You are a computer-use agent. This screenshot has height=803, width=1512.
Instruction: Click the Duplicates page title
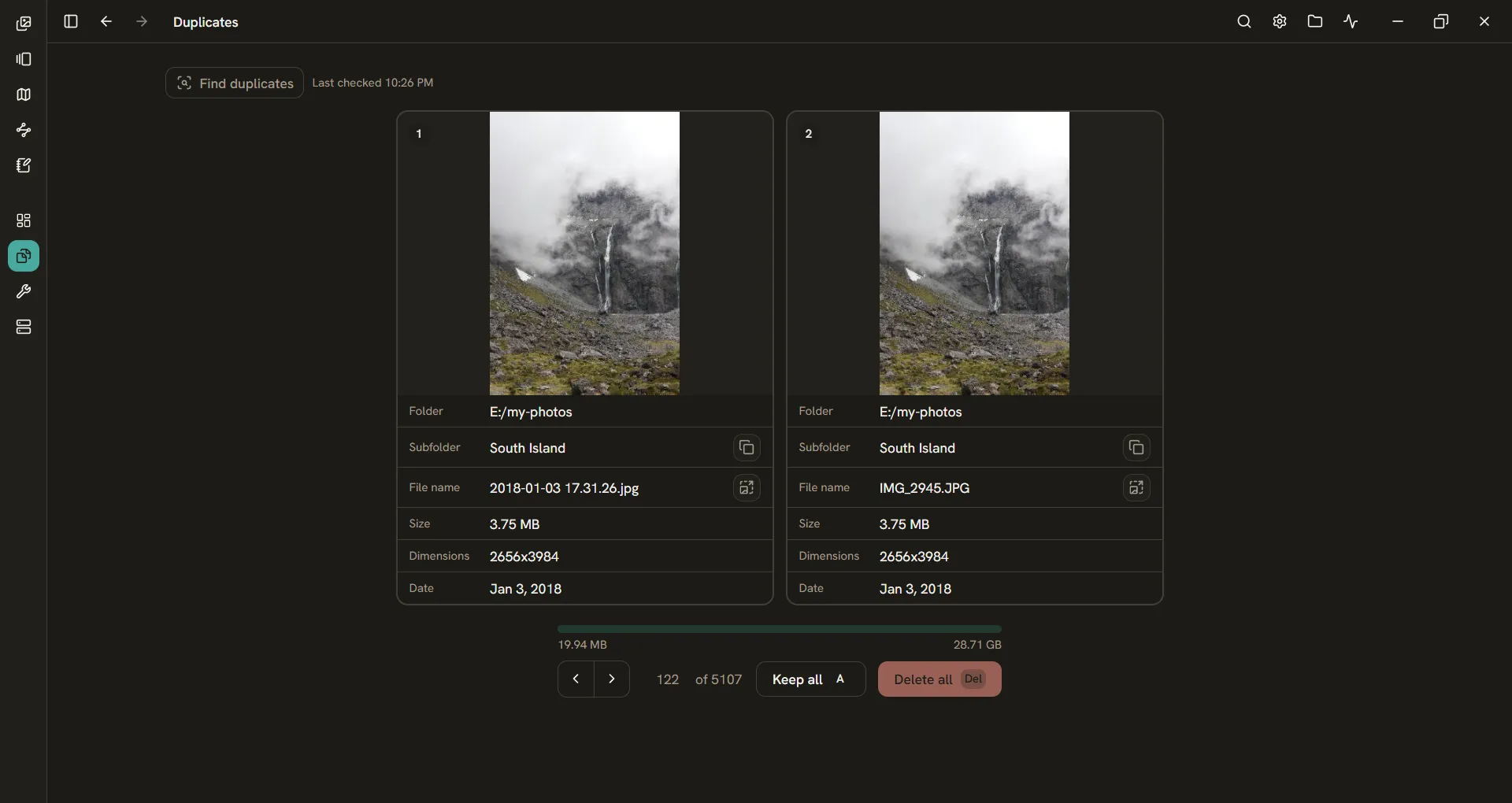click(206, 22)
